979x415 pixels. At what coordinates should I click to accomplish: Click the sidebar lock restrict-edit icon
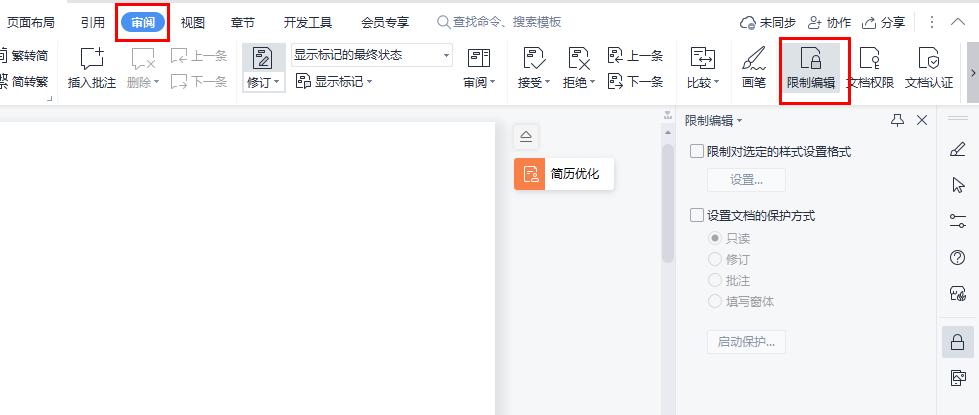point(957,342)
